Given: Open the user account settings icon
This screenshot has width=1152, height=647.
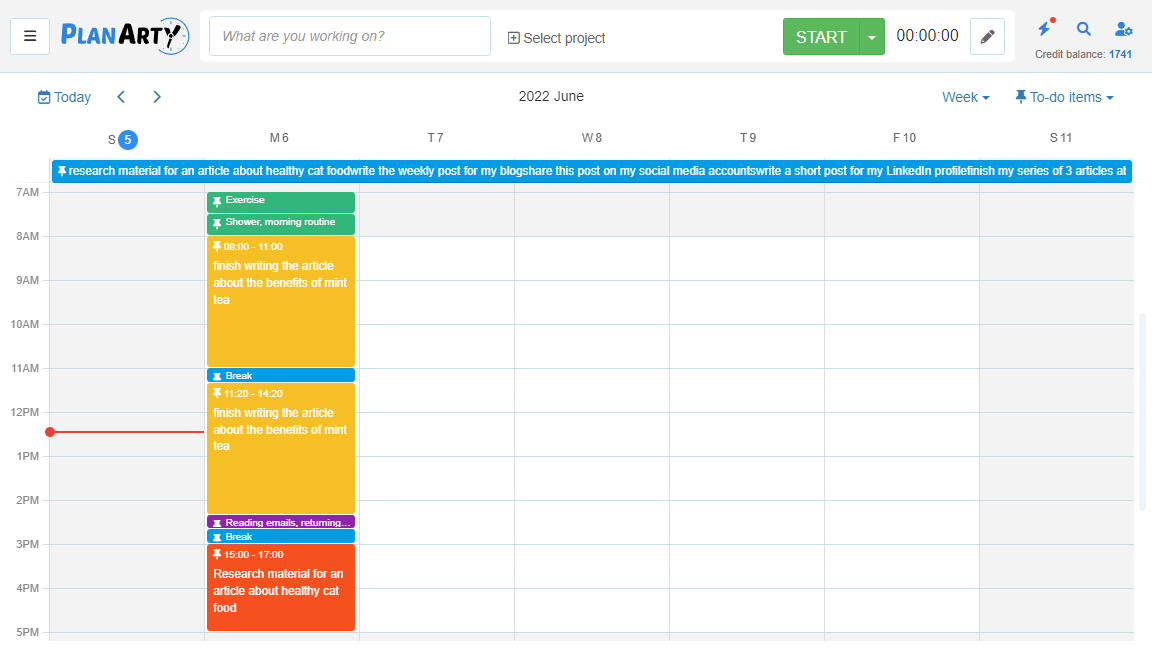Looking at the screenshot, I should (1123, 29).
